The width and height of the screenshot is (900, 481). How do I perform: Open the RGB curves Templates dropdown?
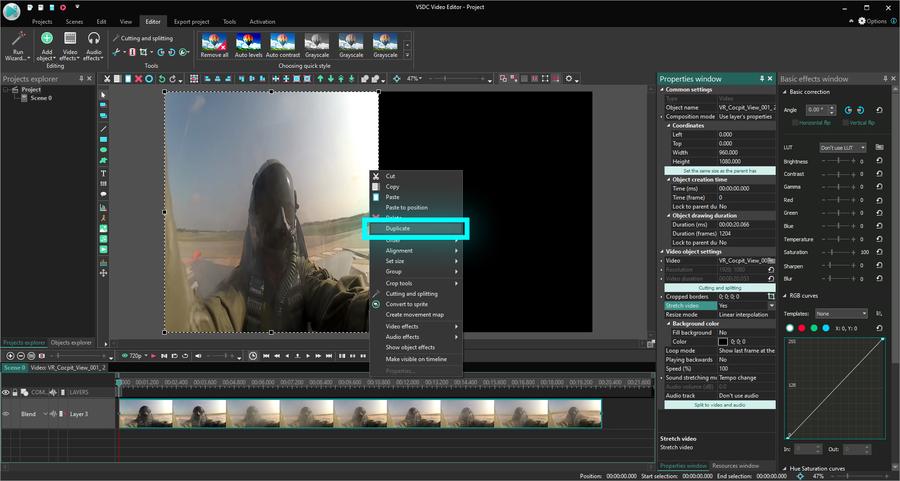point(841,313)
